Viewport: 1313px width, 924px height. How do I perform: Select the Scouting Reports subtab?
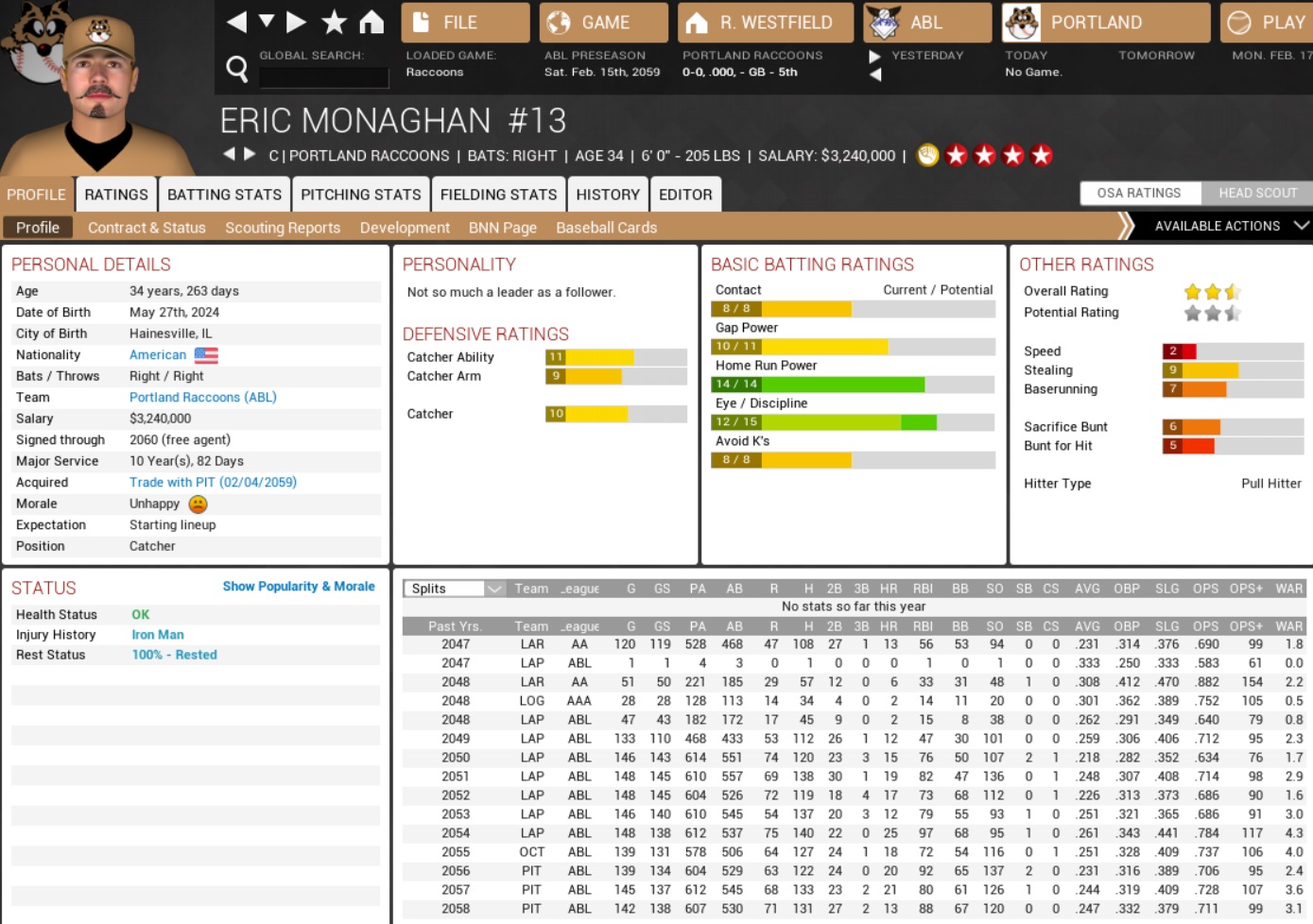pos(282,228)
